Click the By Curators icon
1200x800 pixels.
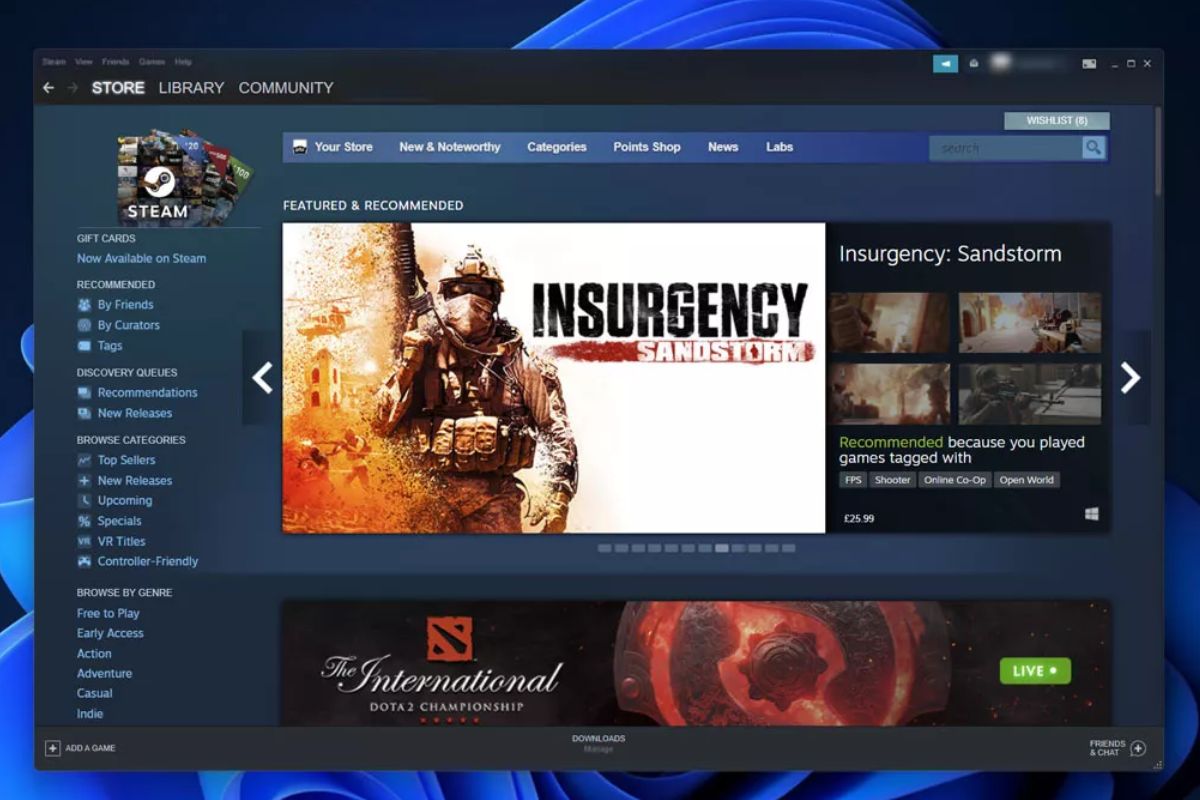click(x=84, y=325)
